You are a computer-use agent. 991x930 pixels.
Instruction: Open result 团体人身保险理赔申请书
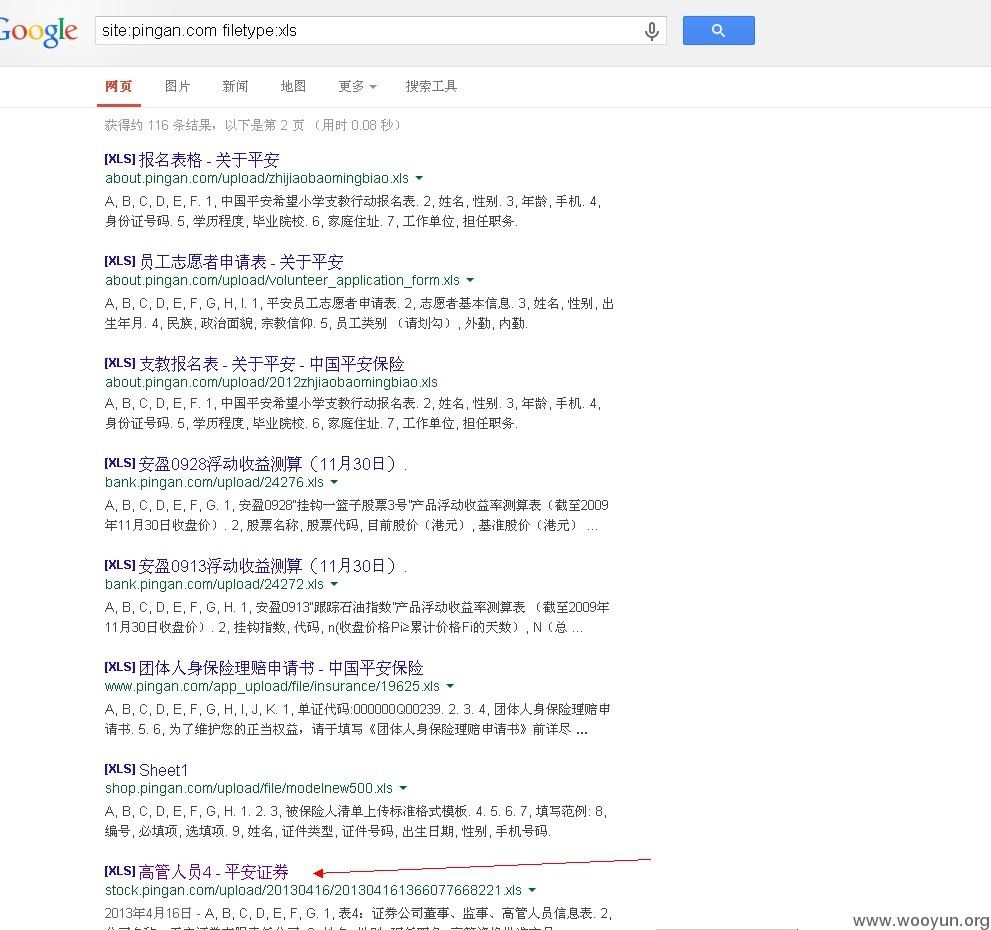tap(281, 668)
